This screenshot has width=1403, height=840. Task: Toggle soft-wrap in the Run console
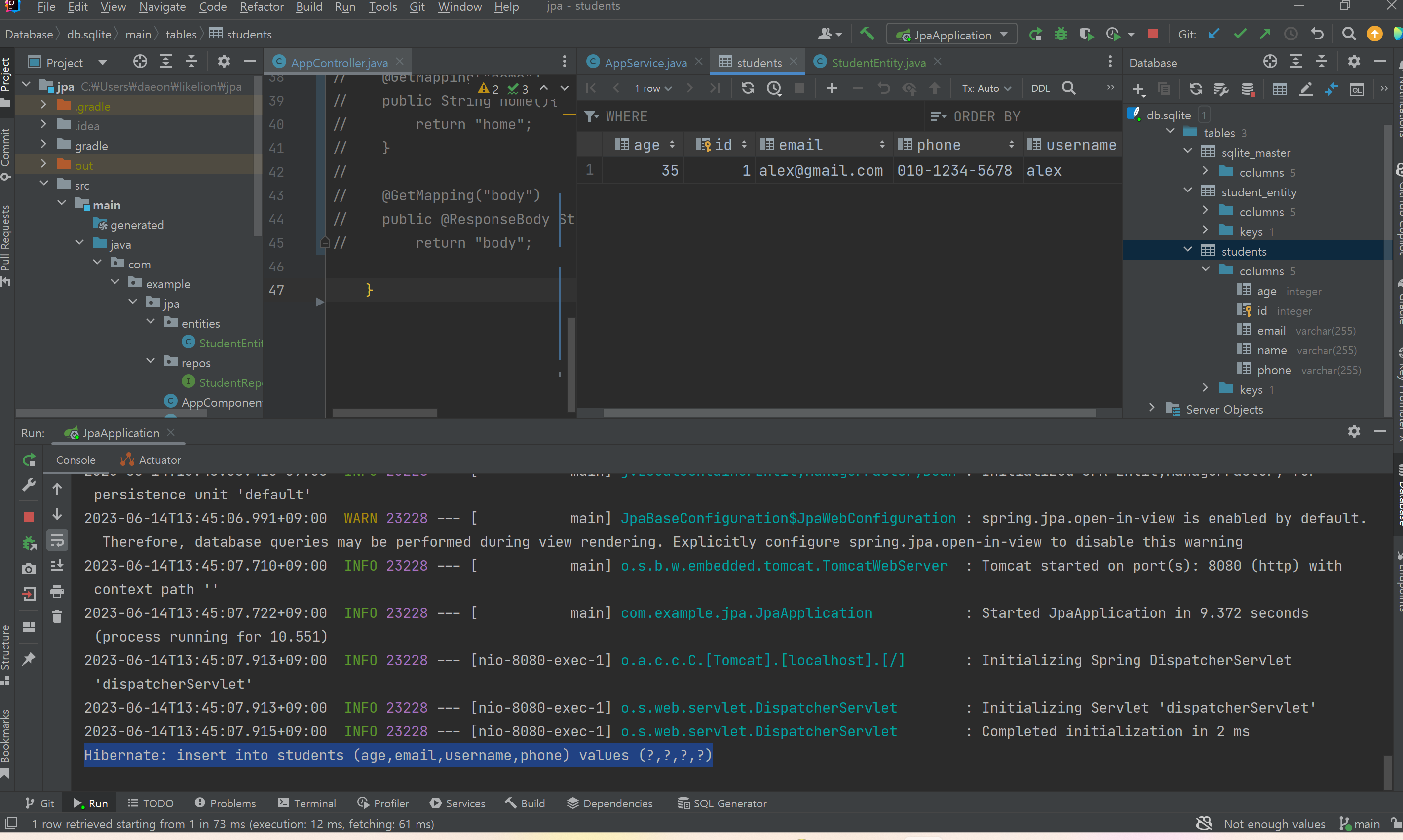(x=57, y=540)
